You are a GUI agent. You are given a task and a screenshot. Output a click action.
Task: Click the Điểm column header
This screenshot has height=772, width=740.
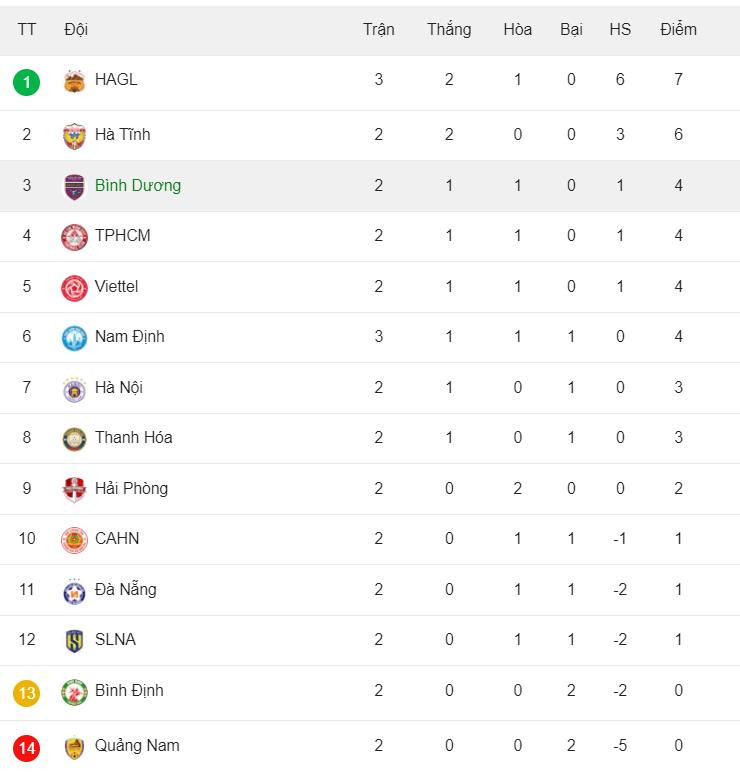click(x=678, y=29)
